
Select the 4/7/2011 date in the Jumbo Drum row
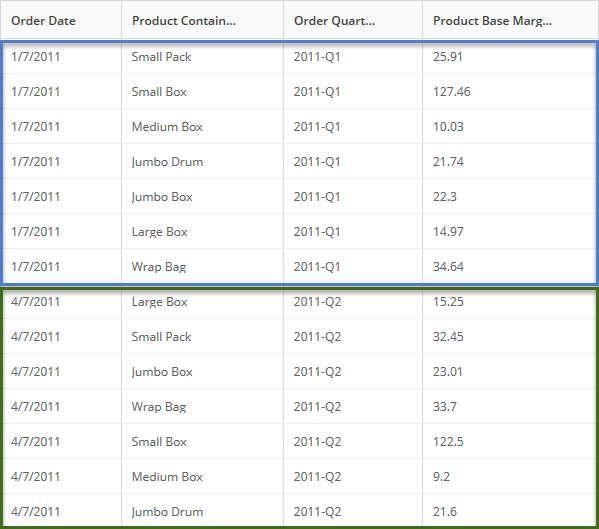(x=36, y=511)
